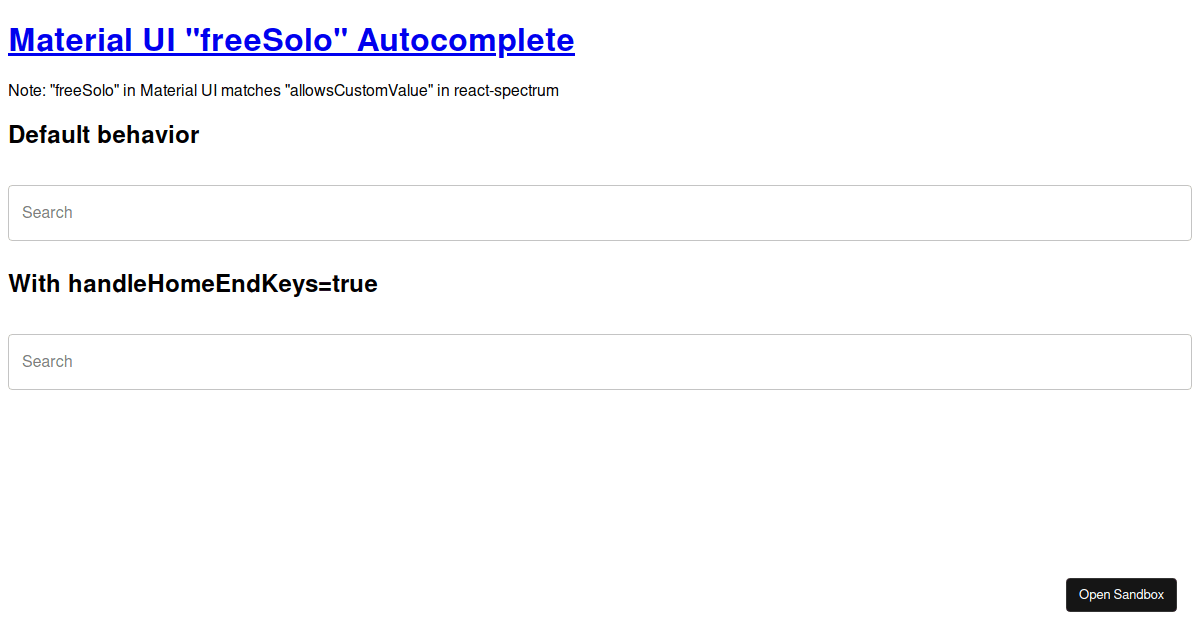Open the Material UI freeSolo Autocomplete link

pyautogui.click(x=291, y=40)
